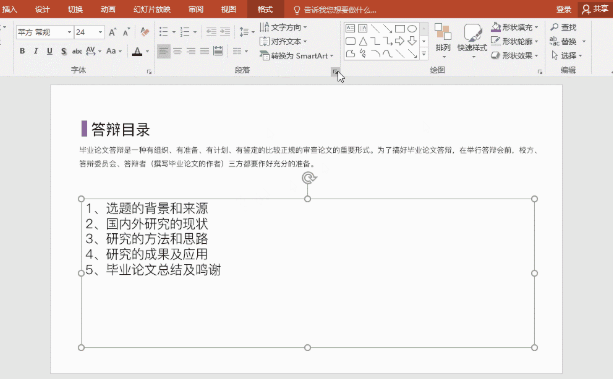Select the curve shape
The width and height of the screenshot is (613, 379).
[x=387, y=54]
